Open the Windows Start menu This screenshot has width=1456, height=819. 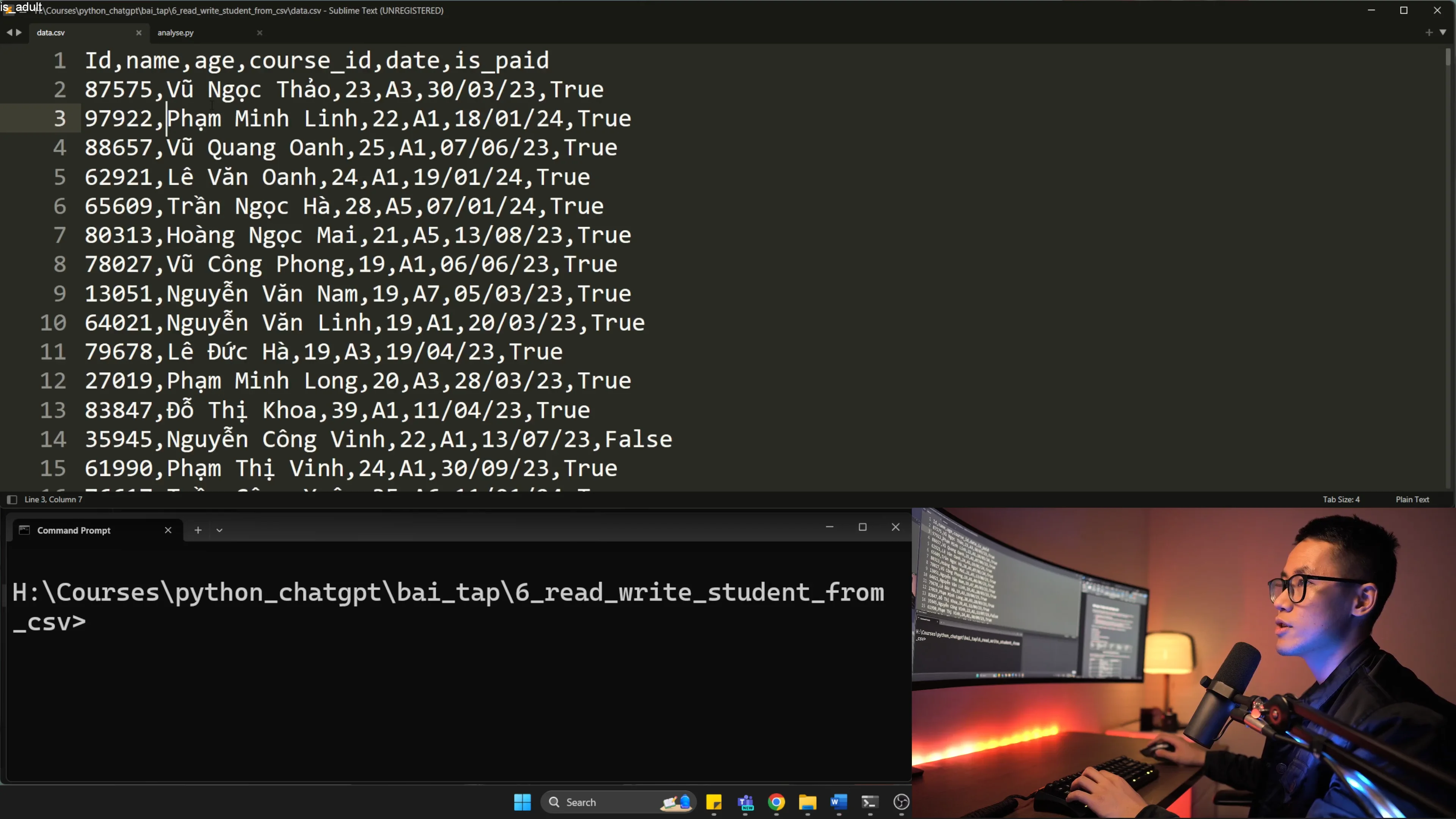pos(522,802)
